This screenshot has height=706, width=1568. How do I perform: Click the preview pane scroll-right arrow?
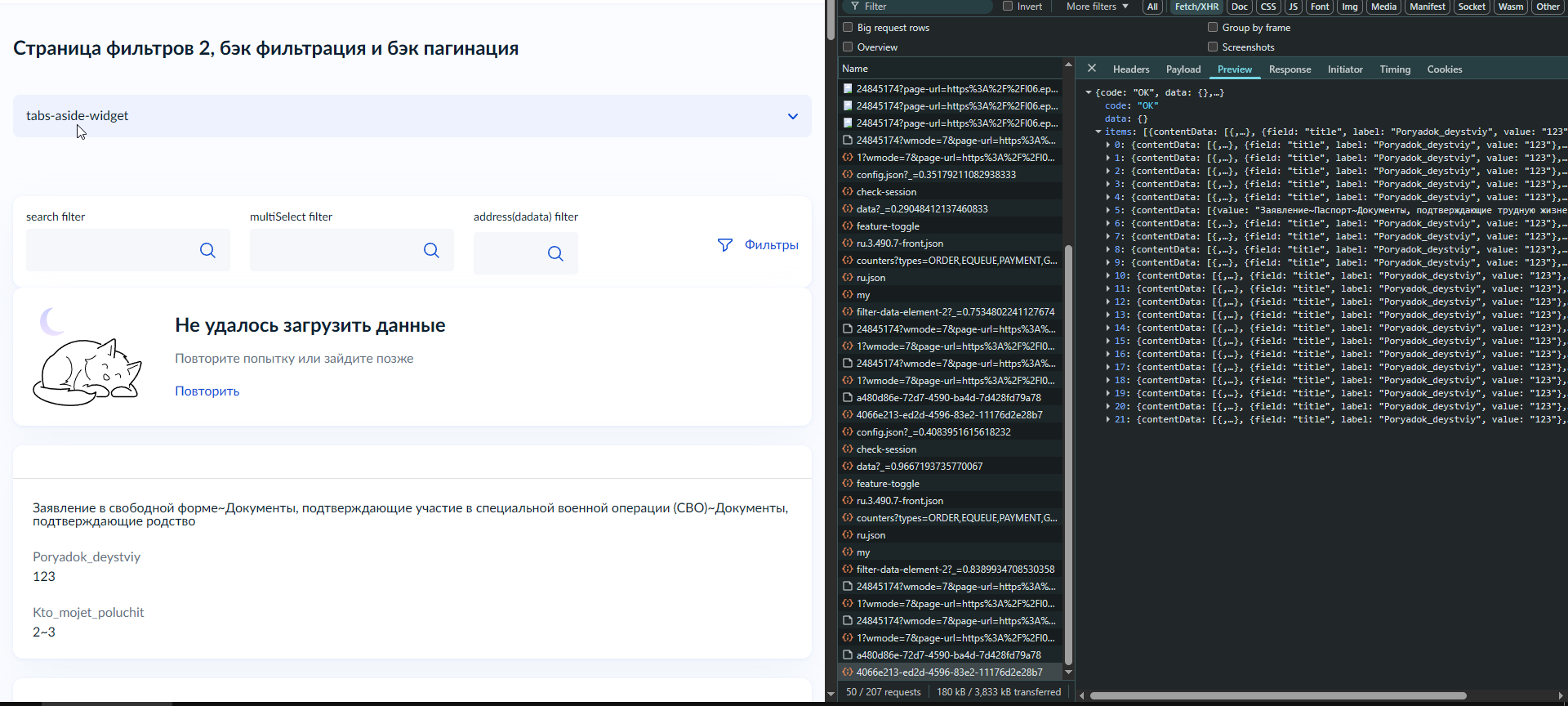click(1561, 696)
